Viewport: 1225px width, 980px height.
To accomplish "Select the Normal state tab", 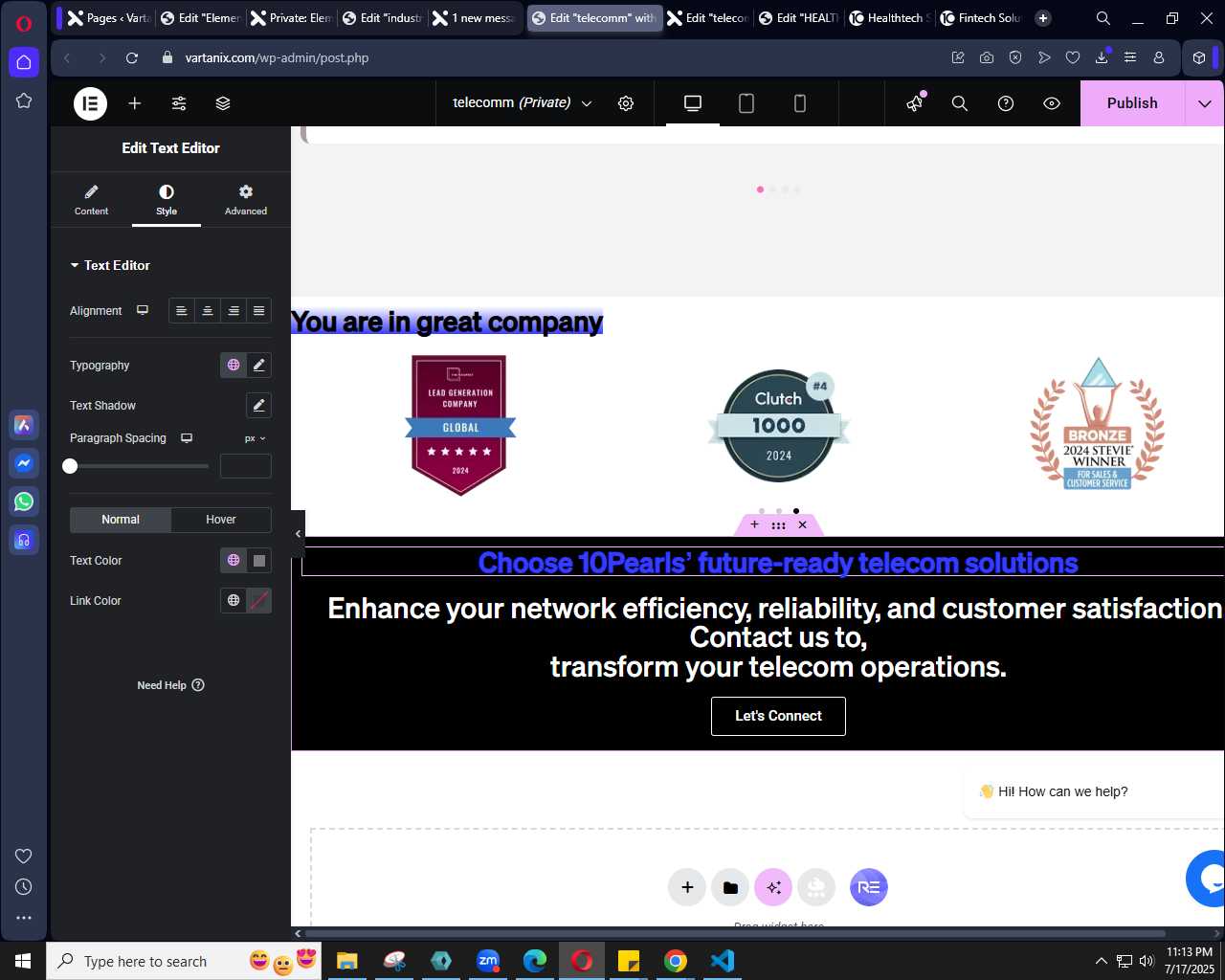I will (x=121, y=520).
